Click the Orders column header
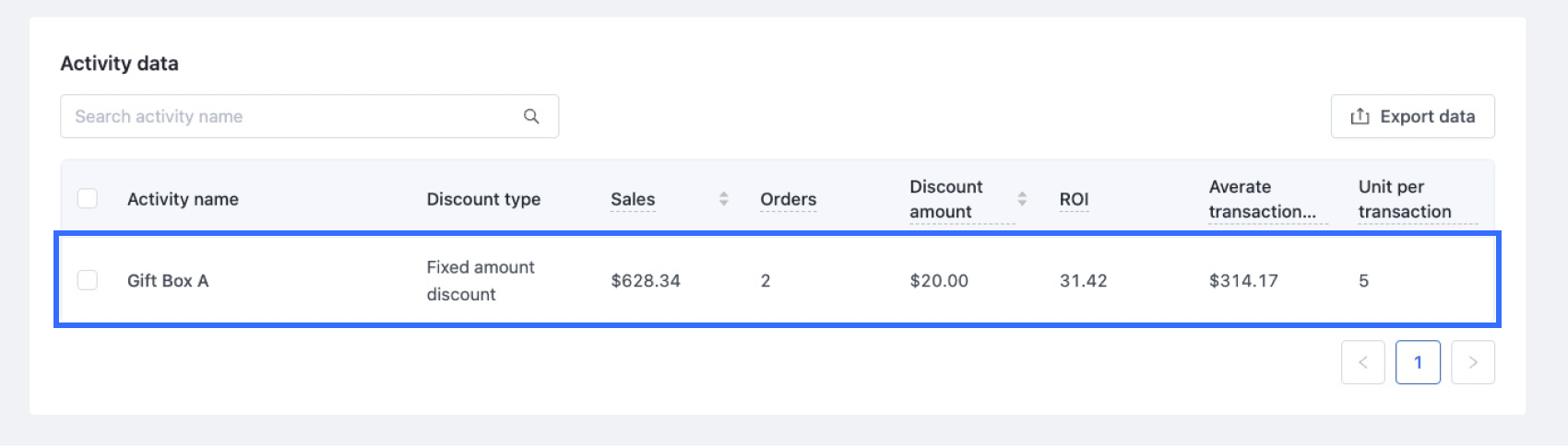 pyautogui.click(x=788, y=199)
